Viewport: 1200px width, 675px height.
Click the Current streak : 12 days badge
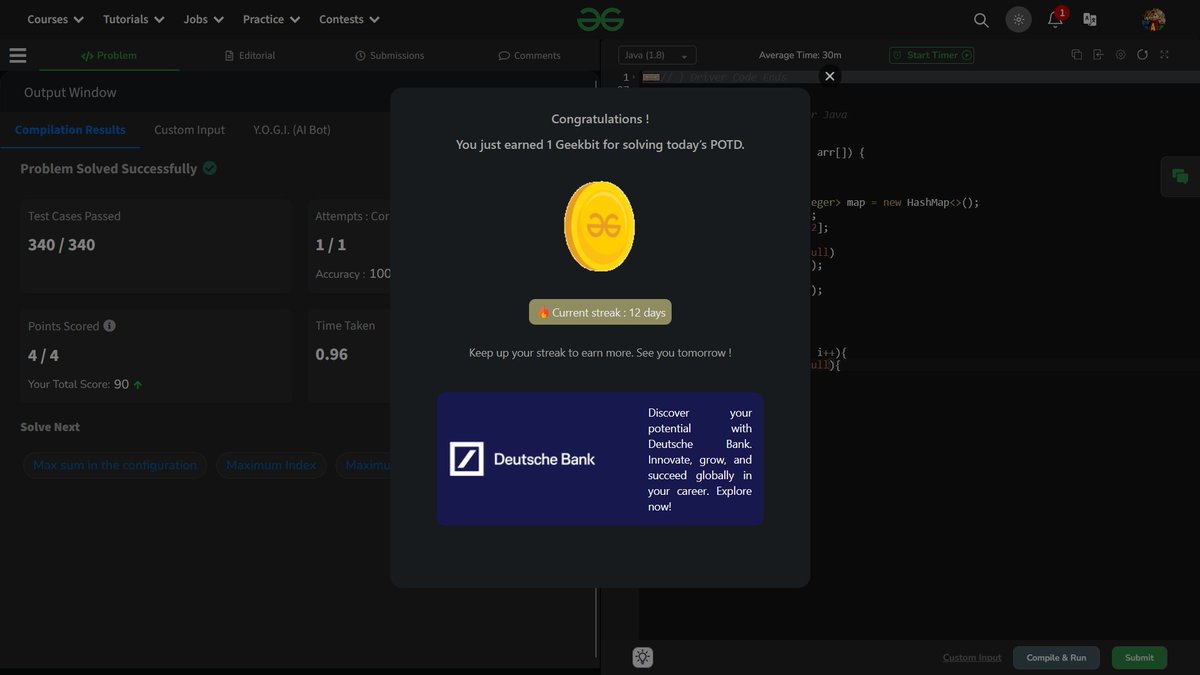click(600, 312)
